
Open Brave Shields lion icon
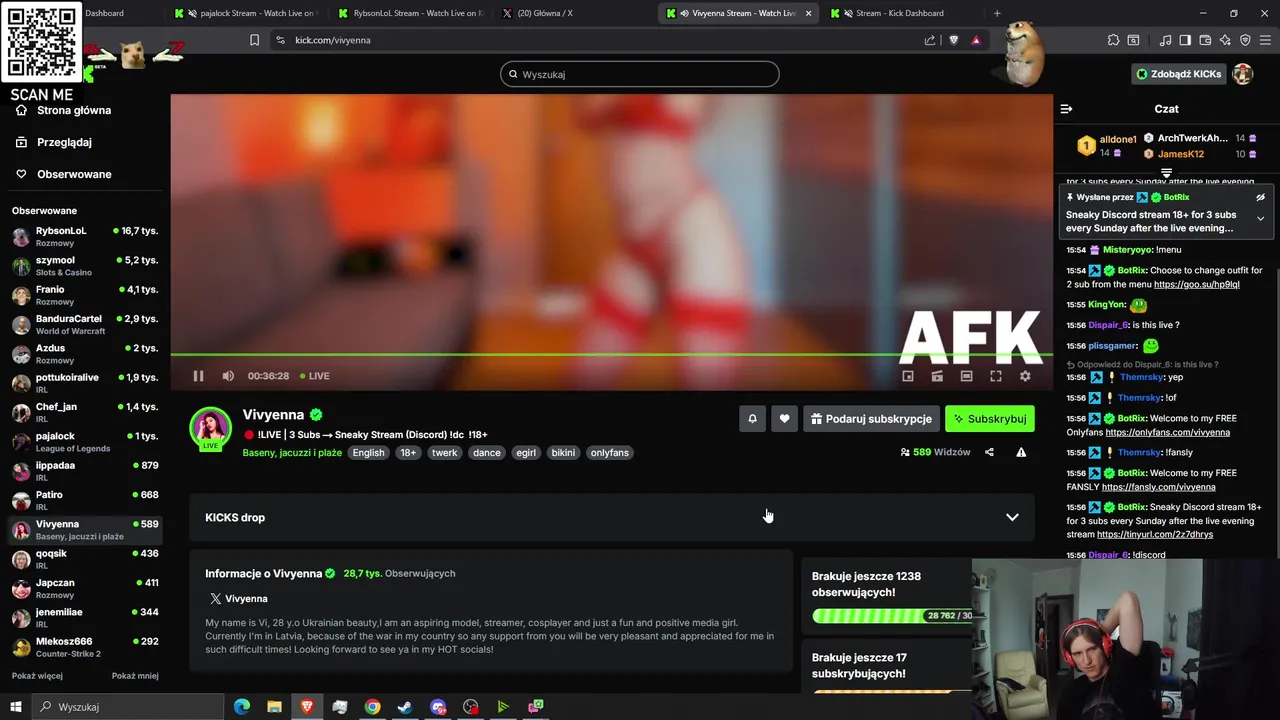(x=953, y=40)
